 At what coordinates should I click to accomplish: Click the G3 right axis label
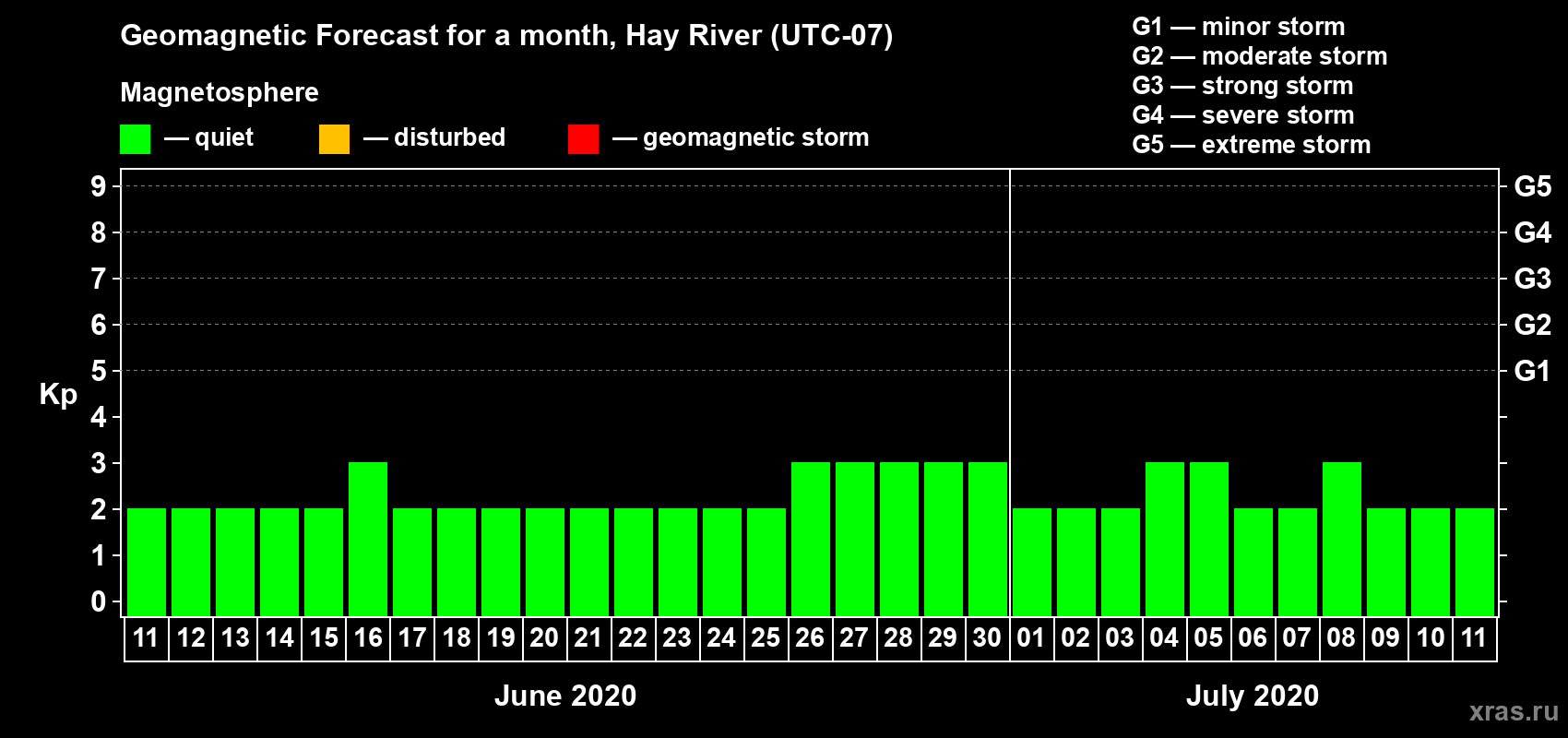(x=1532, y=279)
